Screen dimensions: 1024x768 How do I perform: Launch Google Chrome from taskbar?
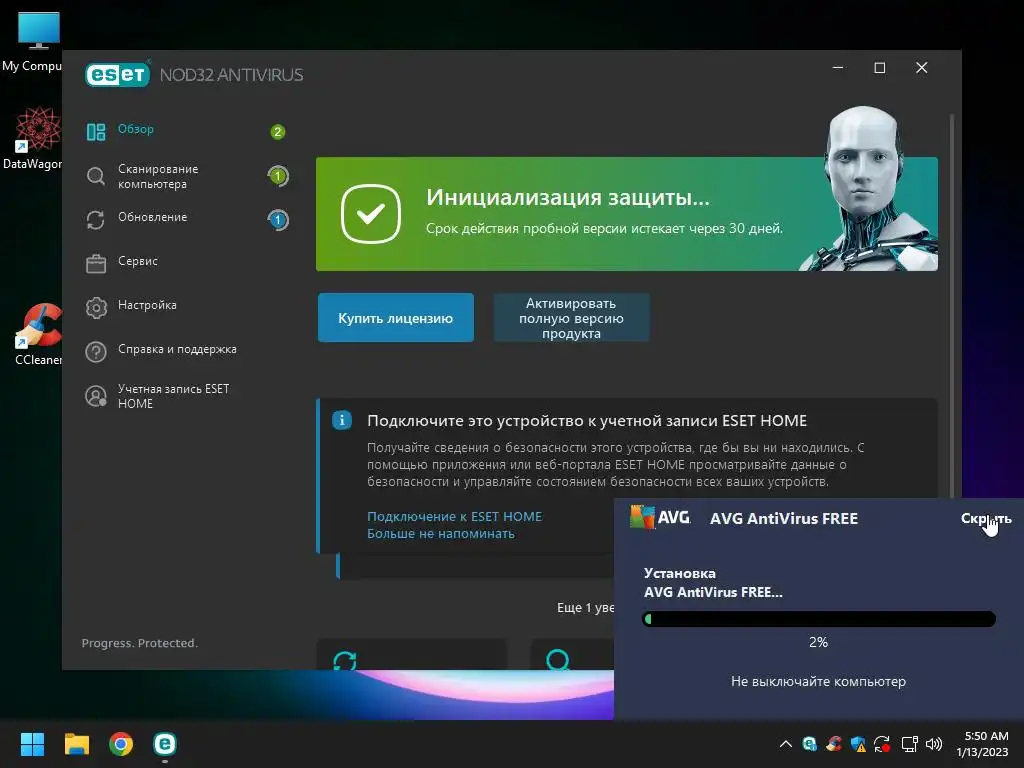pos(121,744)
